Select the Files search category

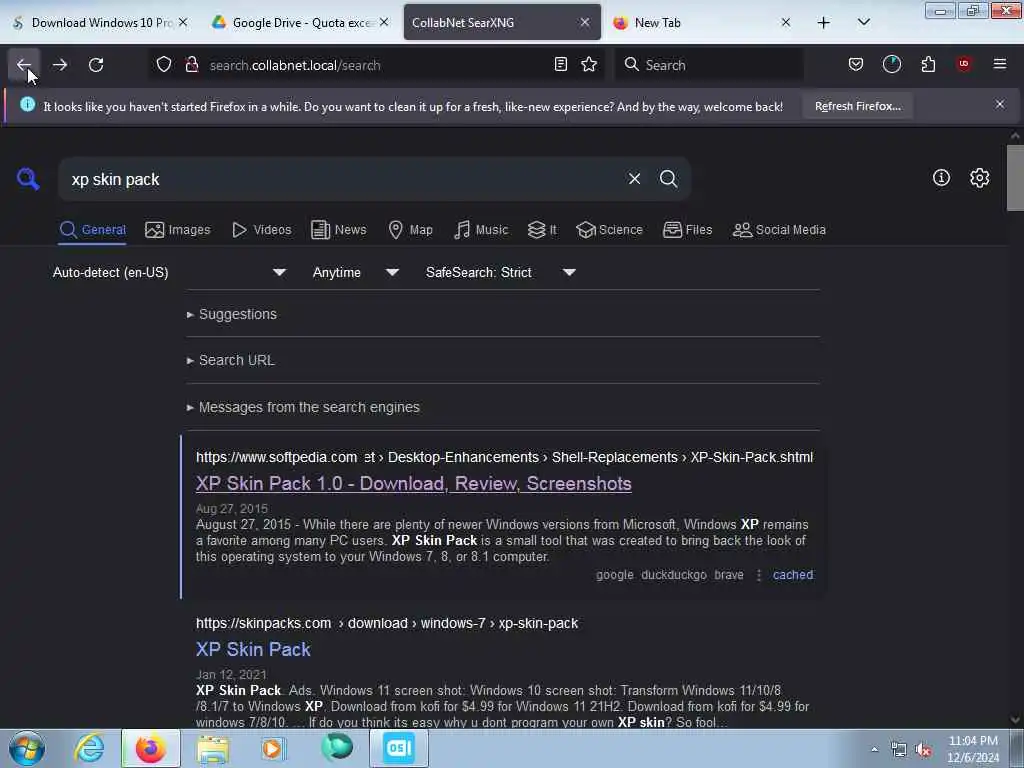687,230
